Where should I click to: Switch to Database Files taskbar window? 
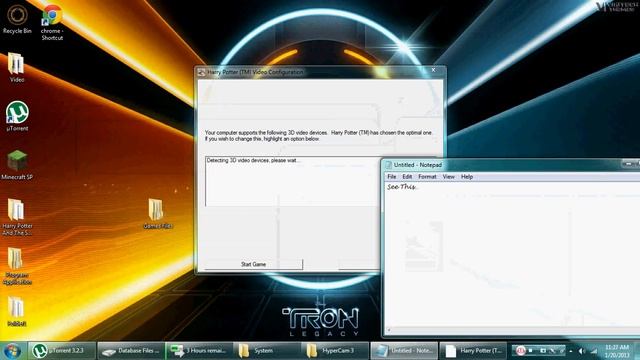pyautogui.click(x=131, y=351)
